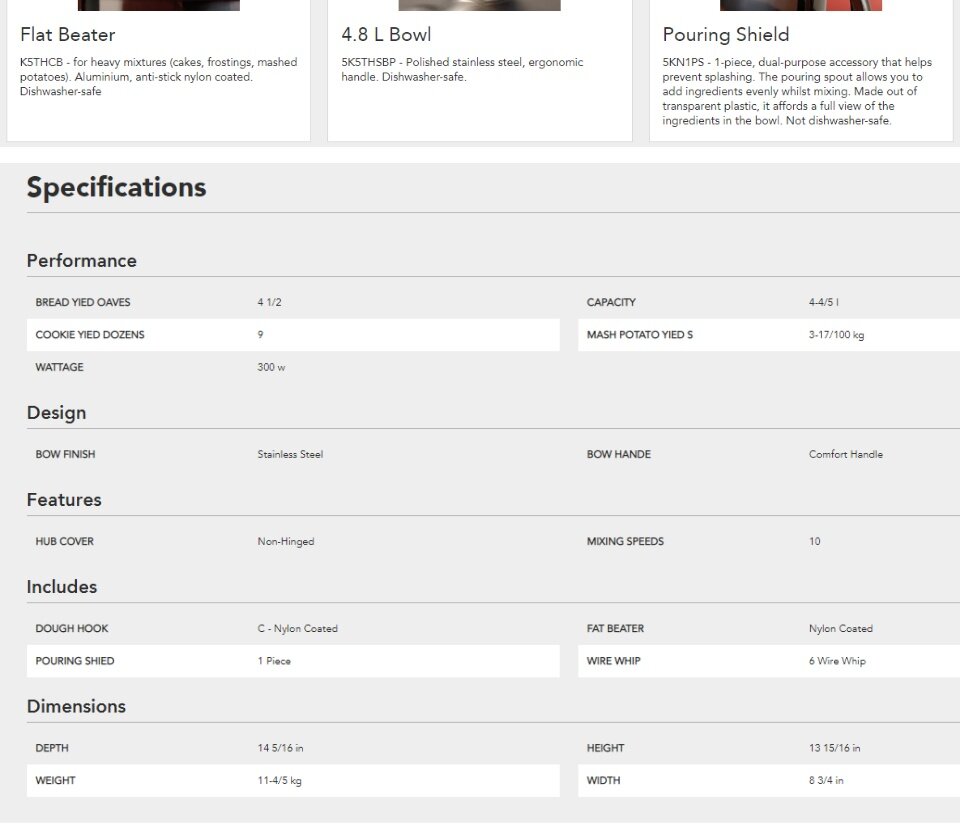The image size is (960, 836).
Task: Click the weight value 11-4/5 kg
Action: (279, 780)
